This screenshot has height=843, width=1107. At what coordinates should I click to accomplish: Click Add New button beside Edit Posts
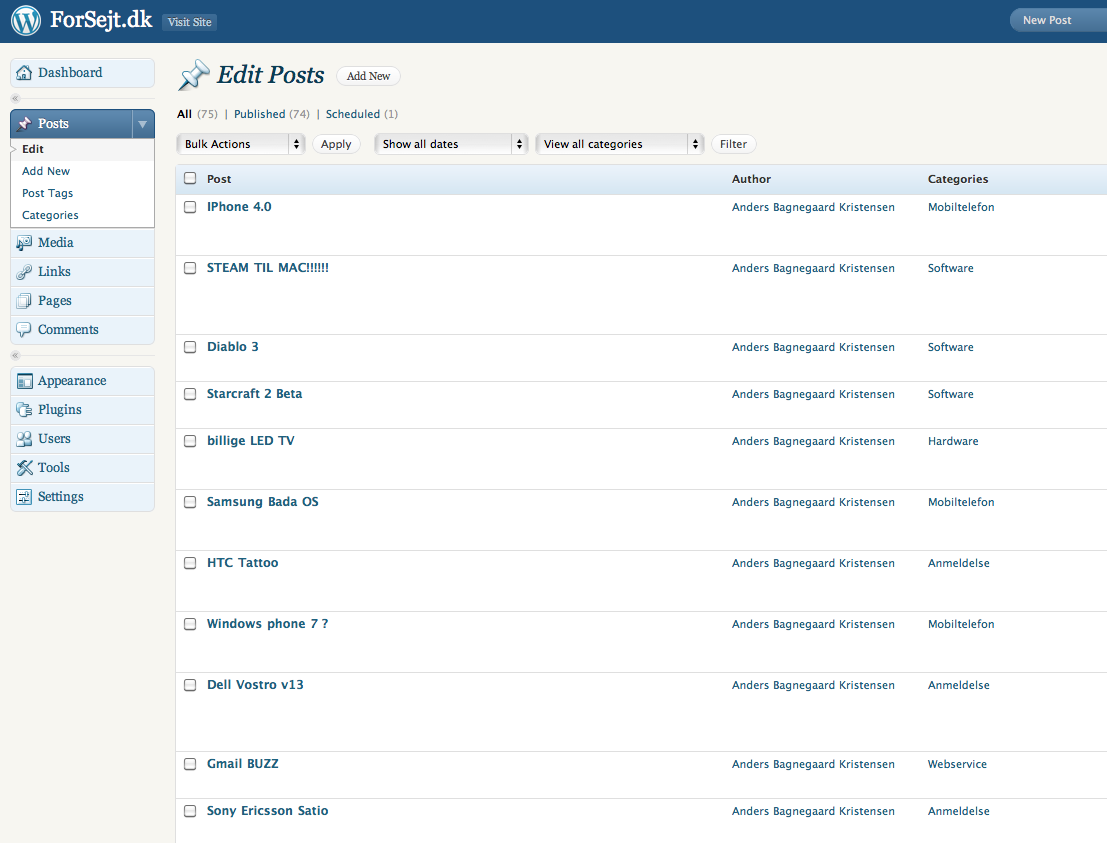(369, 76)
